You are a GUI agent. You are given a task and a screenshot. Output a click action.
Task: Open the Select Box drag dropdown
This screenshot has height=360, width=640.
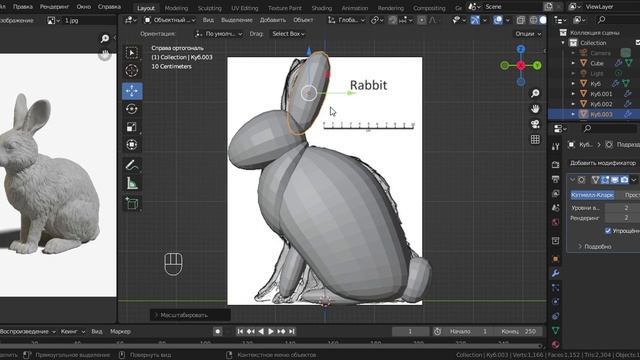click(x=289, y=34)
